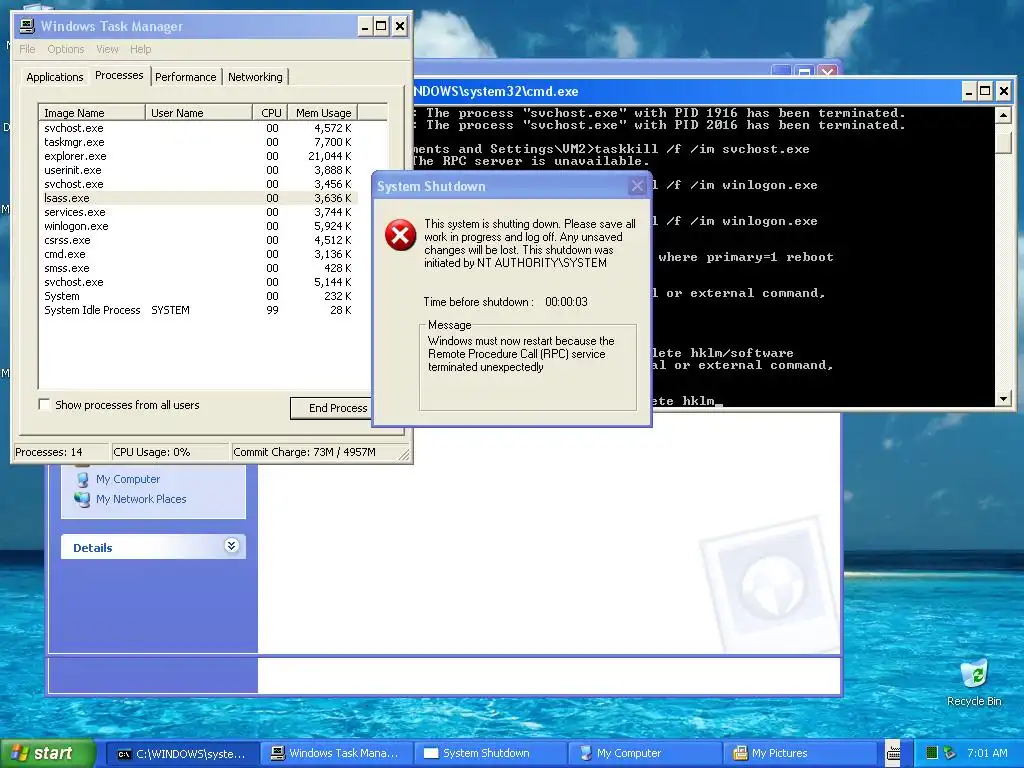Select the Processes tab
Viewport: 1024px width, 768px height.
point(119,75)
